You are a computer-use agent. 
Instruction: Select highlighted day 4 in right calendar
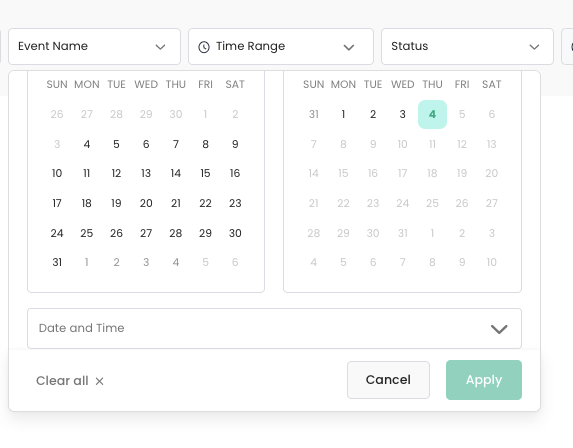point(432,114)
